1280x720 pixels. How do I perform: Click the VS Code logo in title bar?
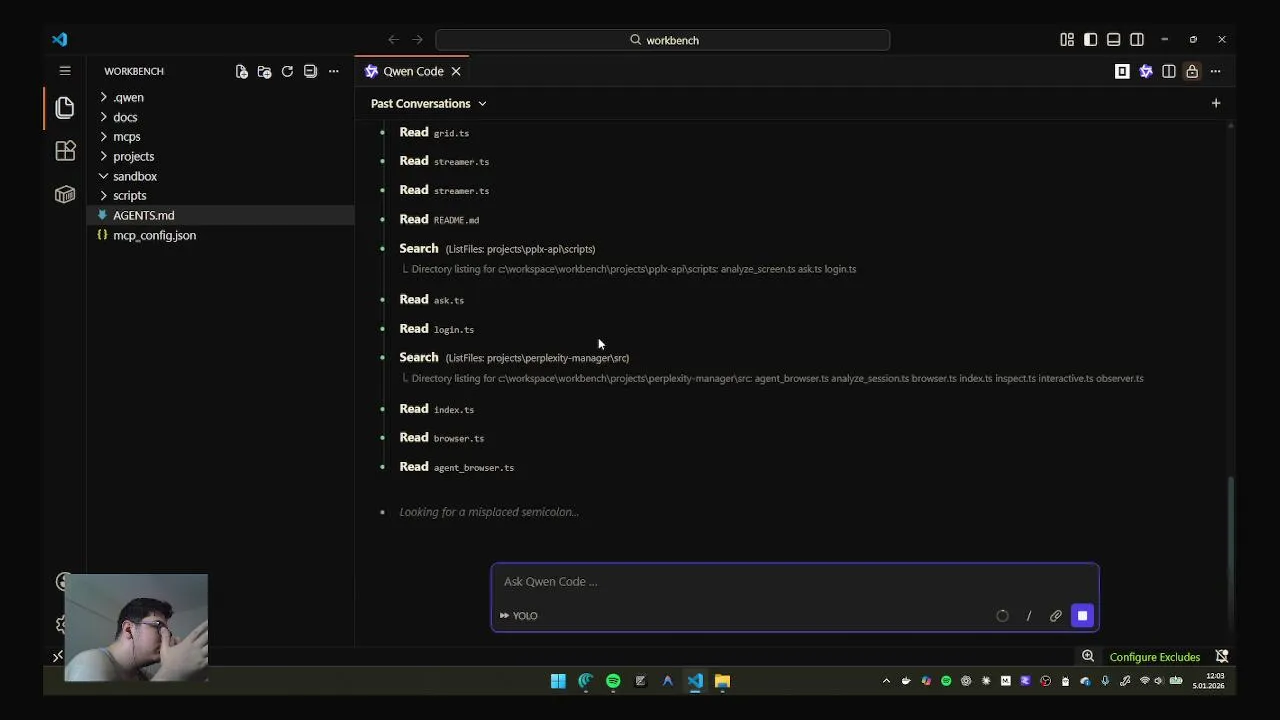click(60, 39)
